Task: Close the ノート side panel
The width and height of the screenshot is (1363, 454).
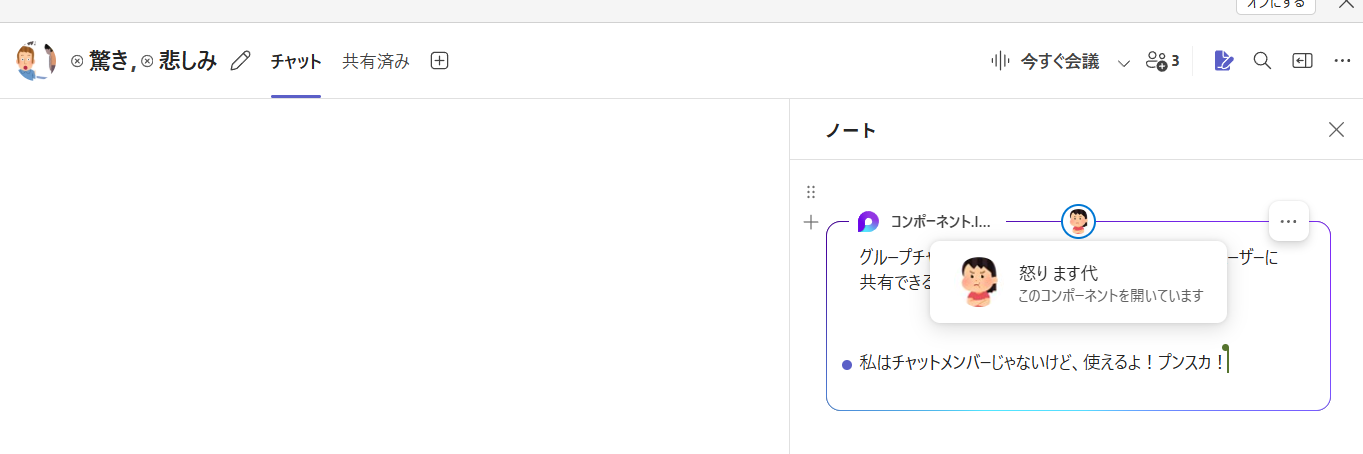Action: pyautogui.click(x=1336, y=129)
